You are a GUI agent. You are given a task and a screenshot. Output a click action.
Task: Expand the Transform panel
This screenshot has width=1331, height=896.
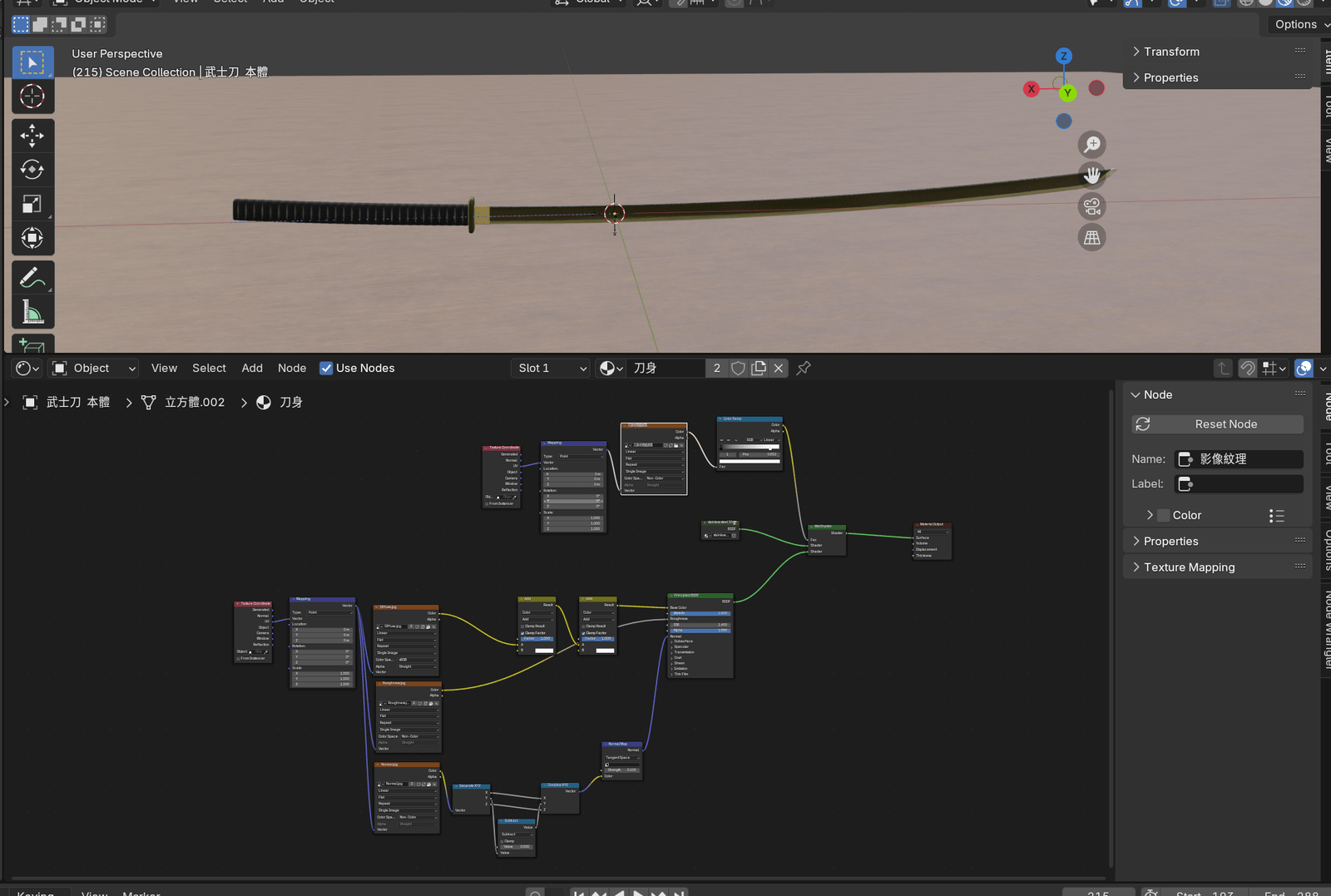1171,52
